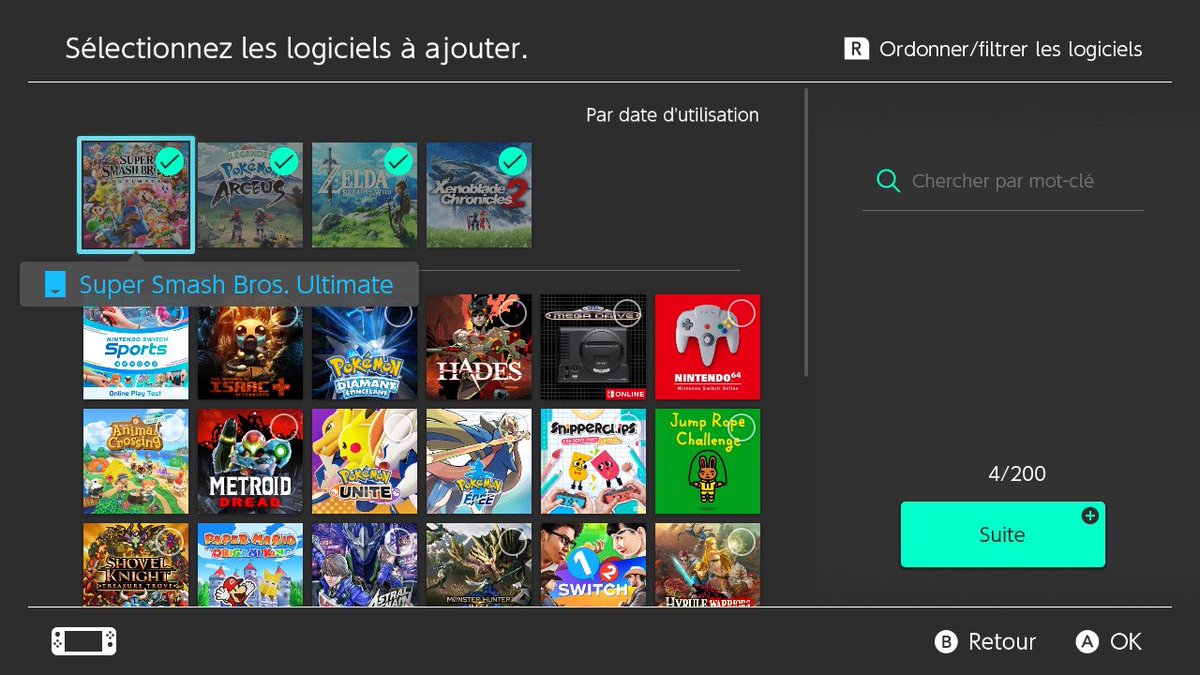Viewport: 1200px width, 675px height.
Task: Check the Nintendo 64 selection circle
Action: [x=741, y=313]
